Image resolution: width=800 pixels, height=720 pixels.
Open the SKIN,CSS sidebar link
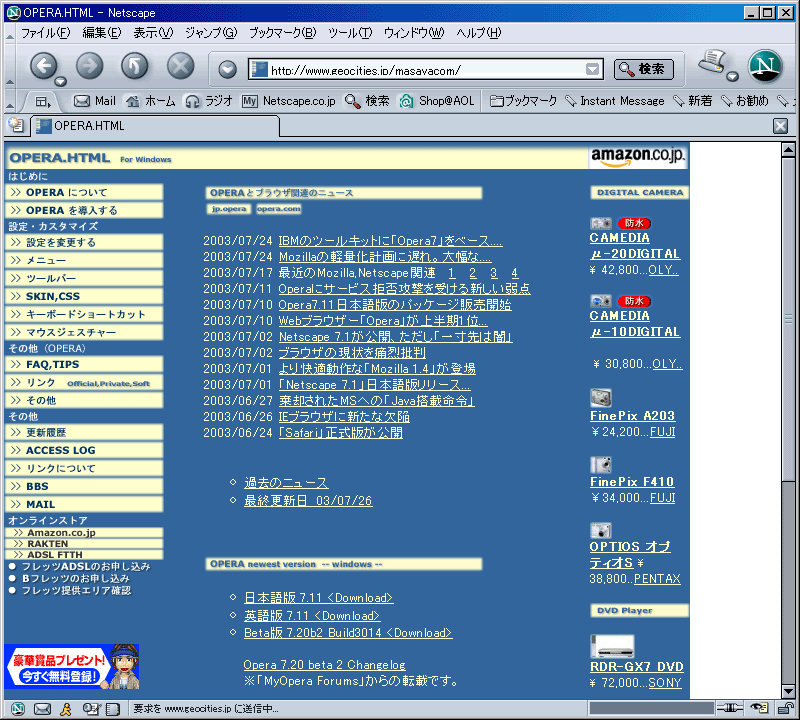pos(84,296)
